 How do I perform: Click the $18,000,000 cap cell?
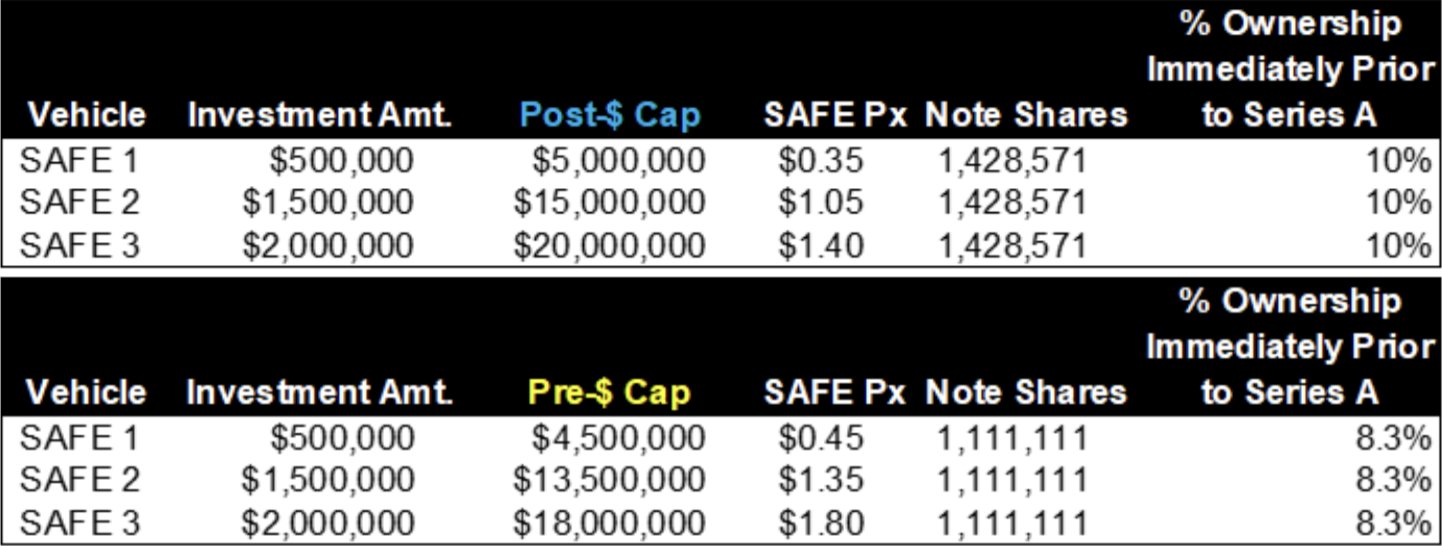(x=609, y=521)
